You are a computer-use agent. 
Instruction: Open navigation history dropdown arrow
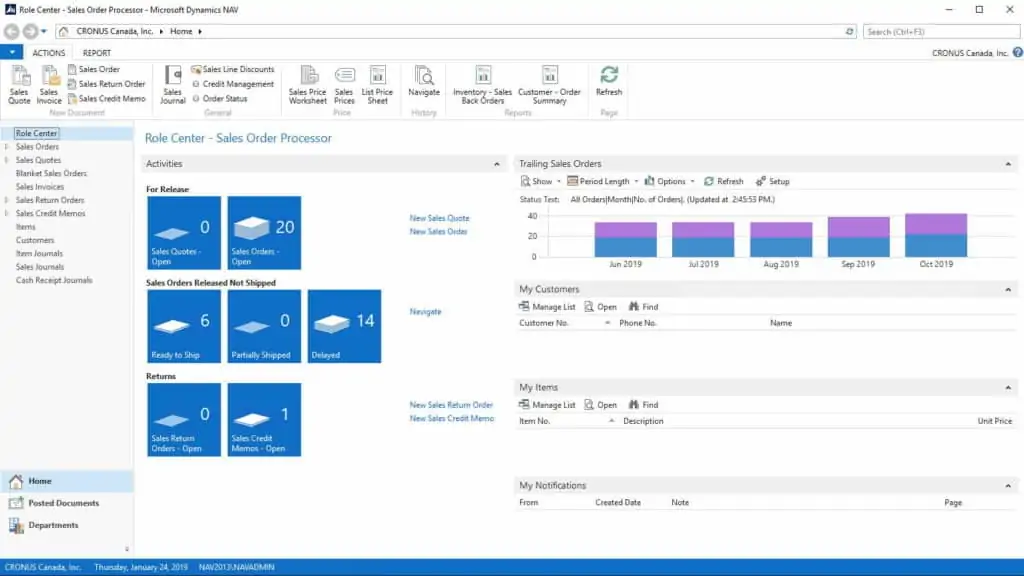click(44, 31)
